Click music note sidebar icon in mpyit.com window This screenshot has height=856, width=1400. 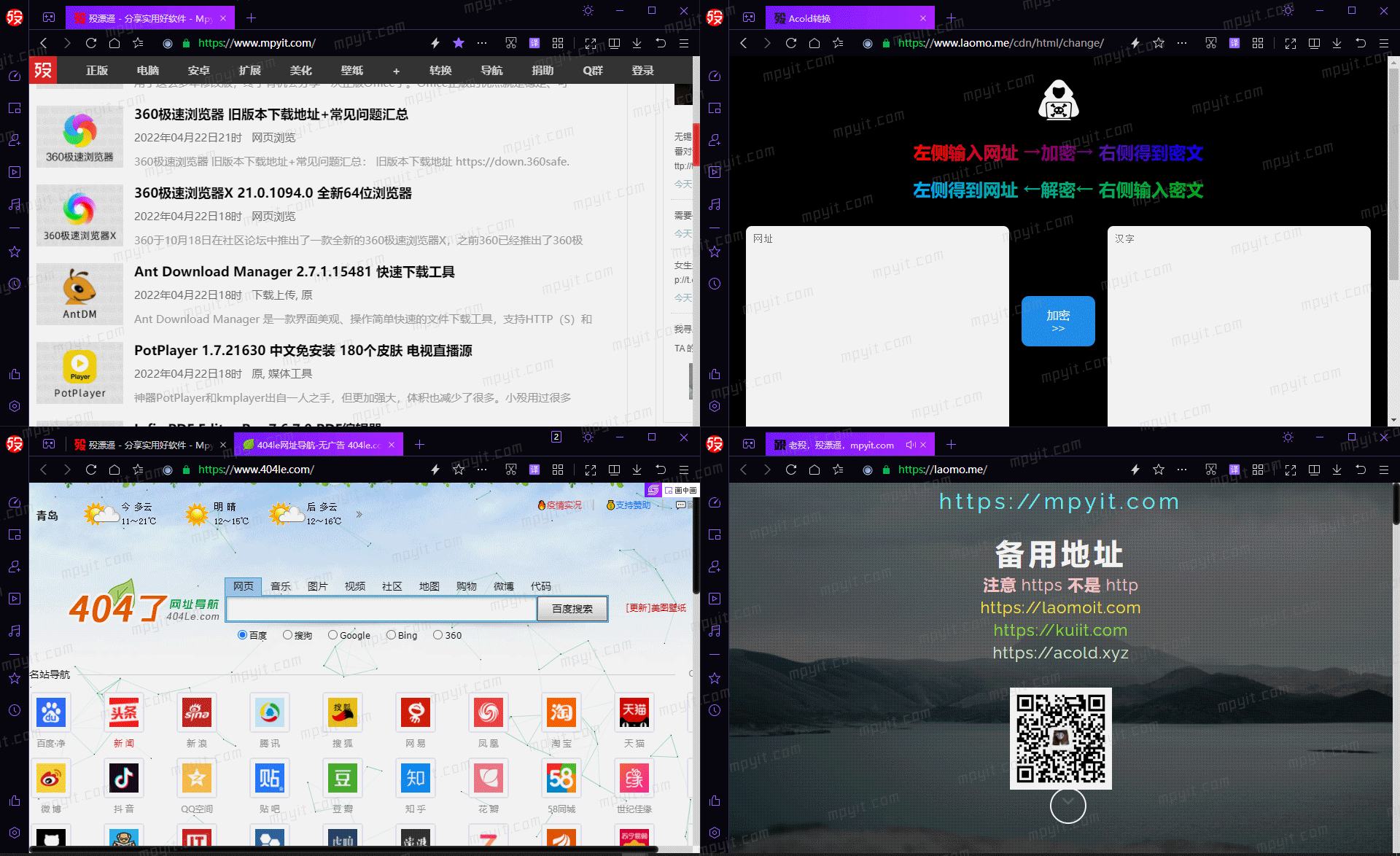pos(15,204)
